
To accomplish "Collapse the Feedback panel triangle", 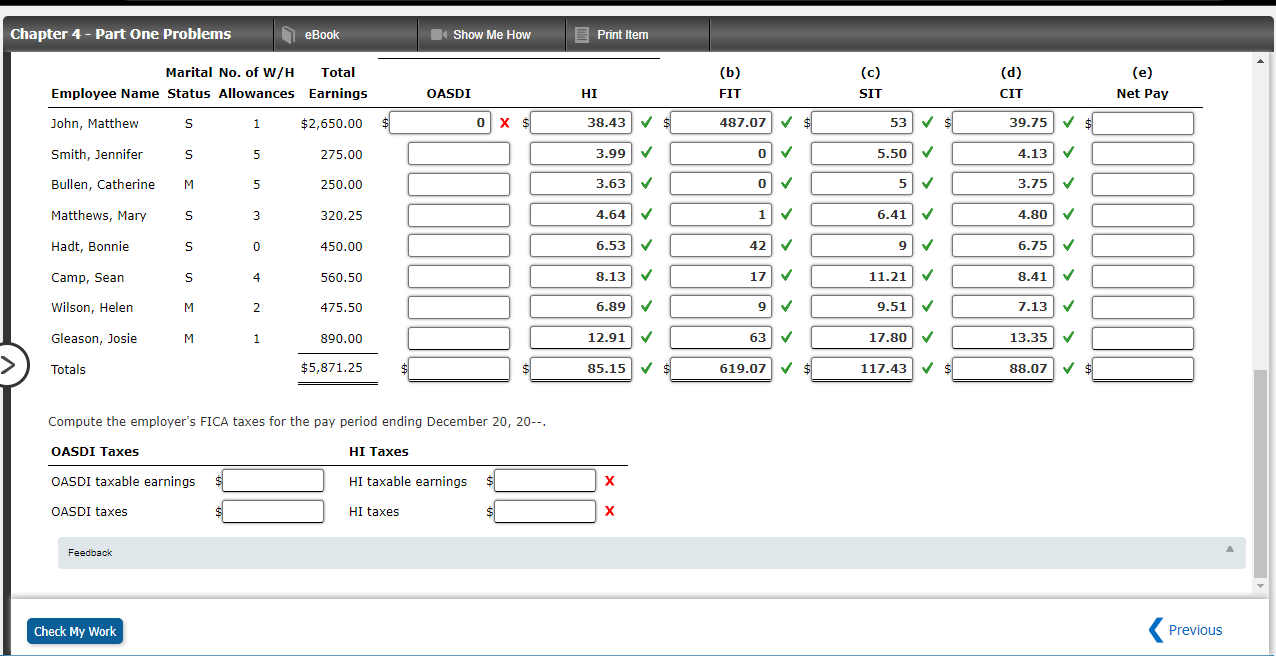I will point(1230,549).
